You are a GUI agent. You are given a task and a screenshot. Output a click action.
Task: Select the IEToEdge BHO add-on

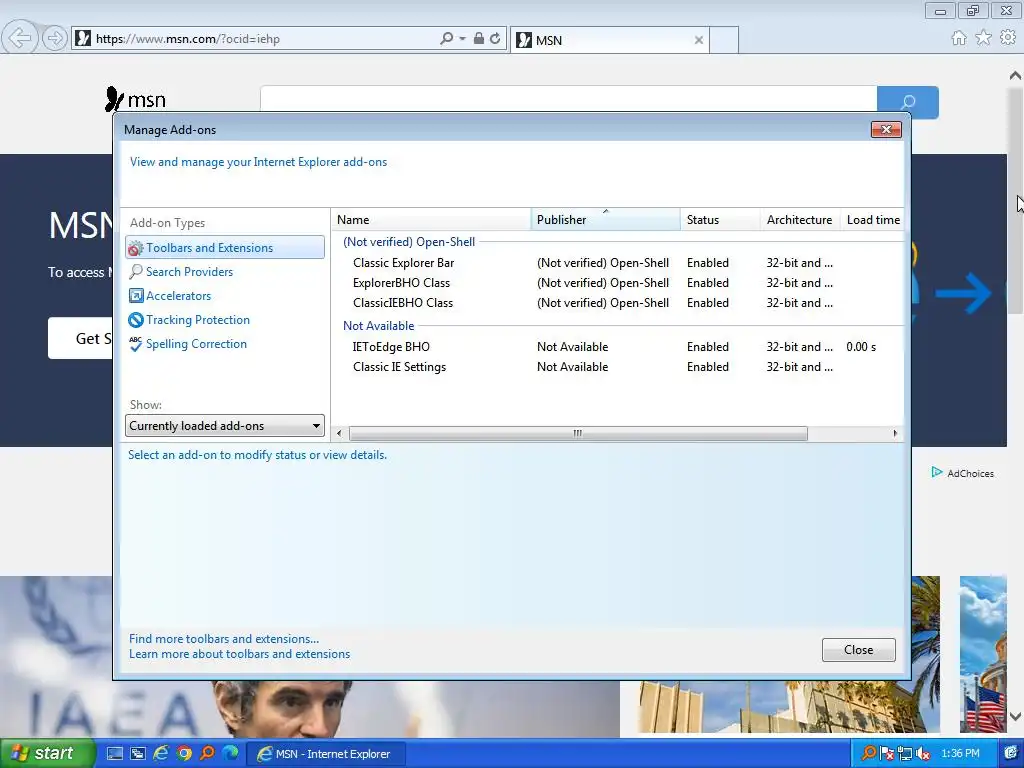391,347
